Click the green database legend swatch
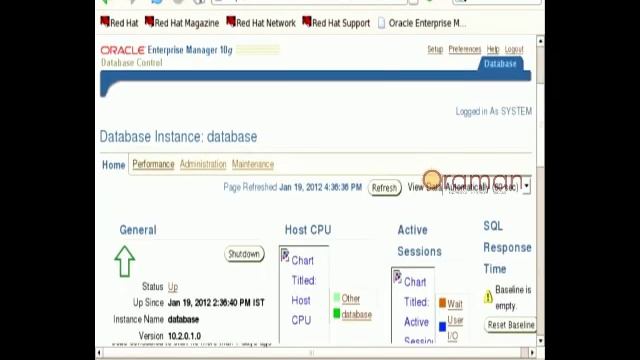The width and height of the screenshot is (640, 360). (x=337, y=313)
